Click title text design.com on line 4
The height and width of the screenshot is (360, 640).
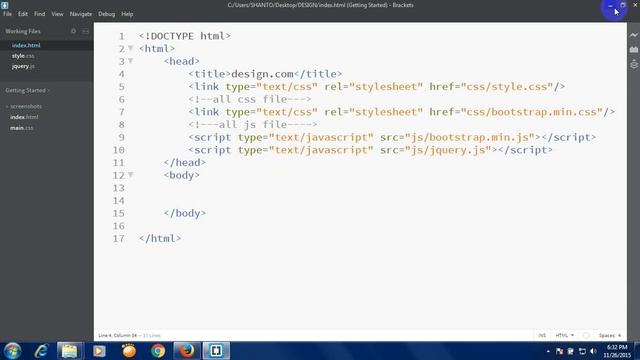point(262,74)
